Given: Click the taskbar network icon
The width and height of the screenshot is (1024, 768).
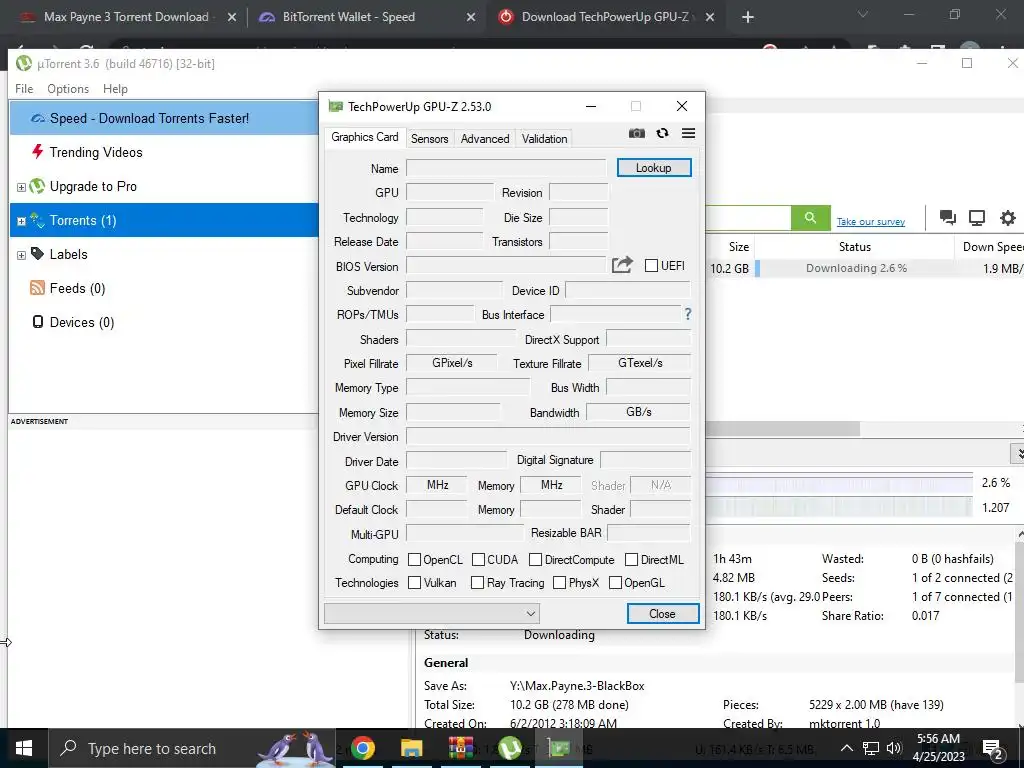Looking at the screenshot, I should pyautogui.click(x=871, y=748).
